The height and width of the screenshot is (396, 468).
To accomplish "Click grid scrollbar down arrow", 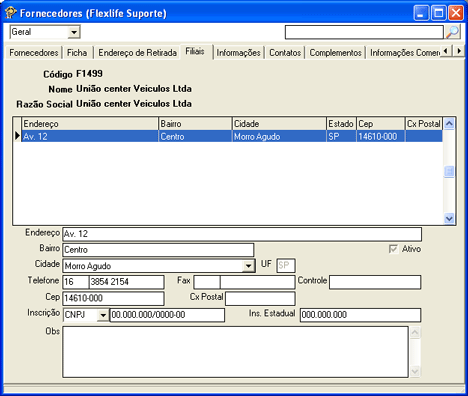I will [x=449, y=218].
